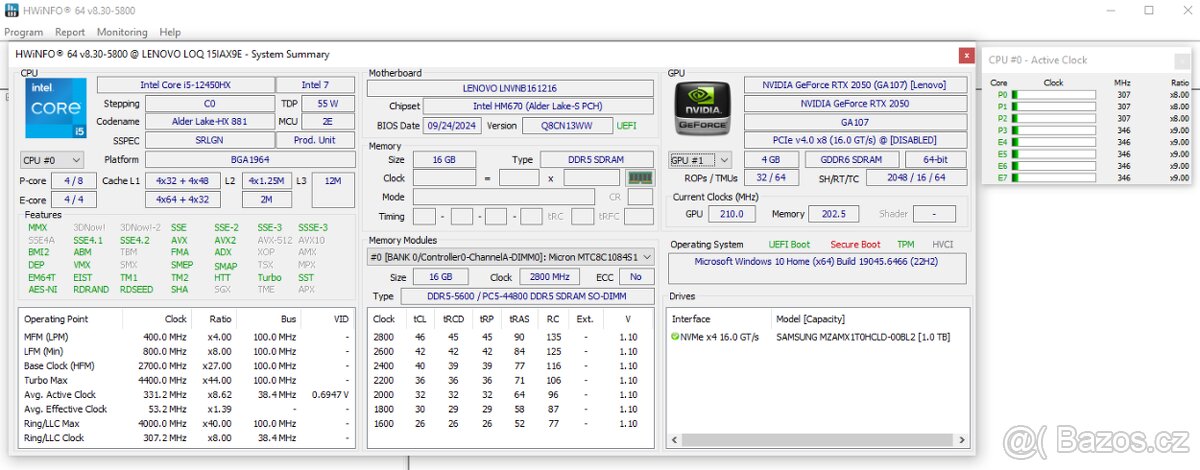This screenshot has height=470, width=1200.
Task: Select the Ring/LLC Max row
Action: tap(187, 424)
